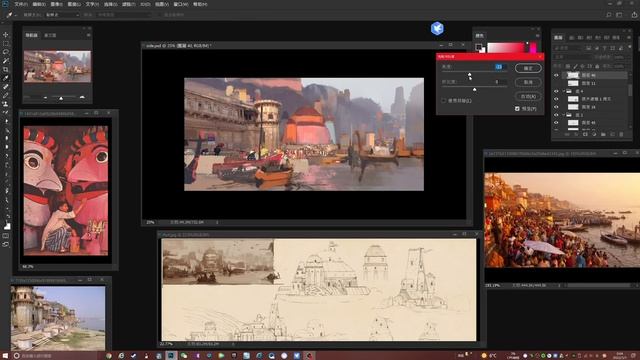The width and height of the screenshot is (640, 360).
Task: Click zoom in icon in Navigator panel
Action: [82, 98]
